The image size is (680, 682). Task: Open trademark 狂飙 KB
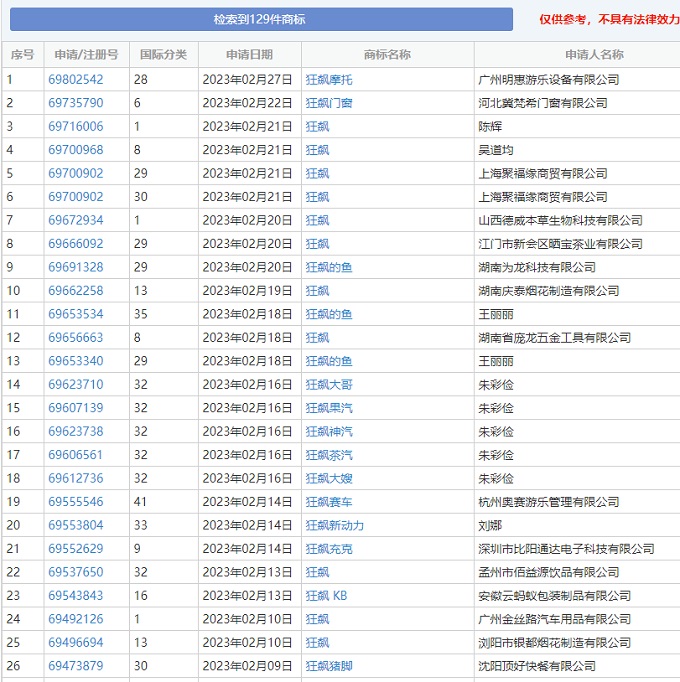tap(326, 596)
